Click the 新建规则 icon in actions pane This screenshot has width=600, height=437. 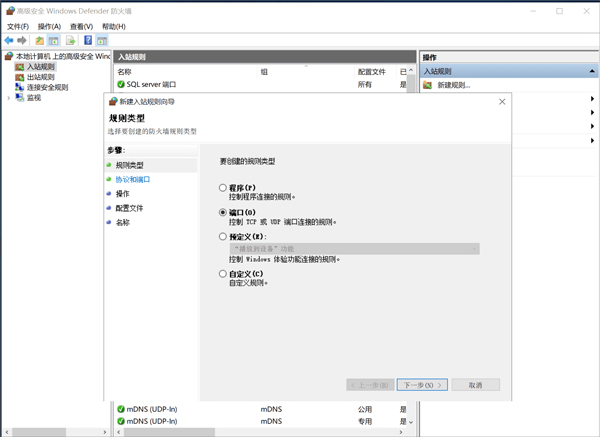(x=427, y=85)
